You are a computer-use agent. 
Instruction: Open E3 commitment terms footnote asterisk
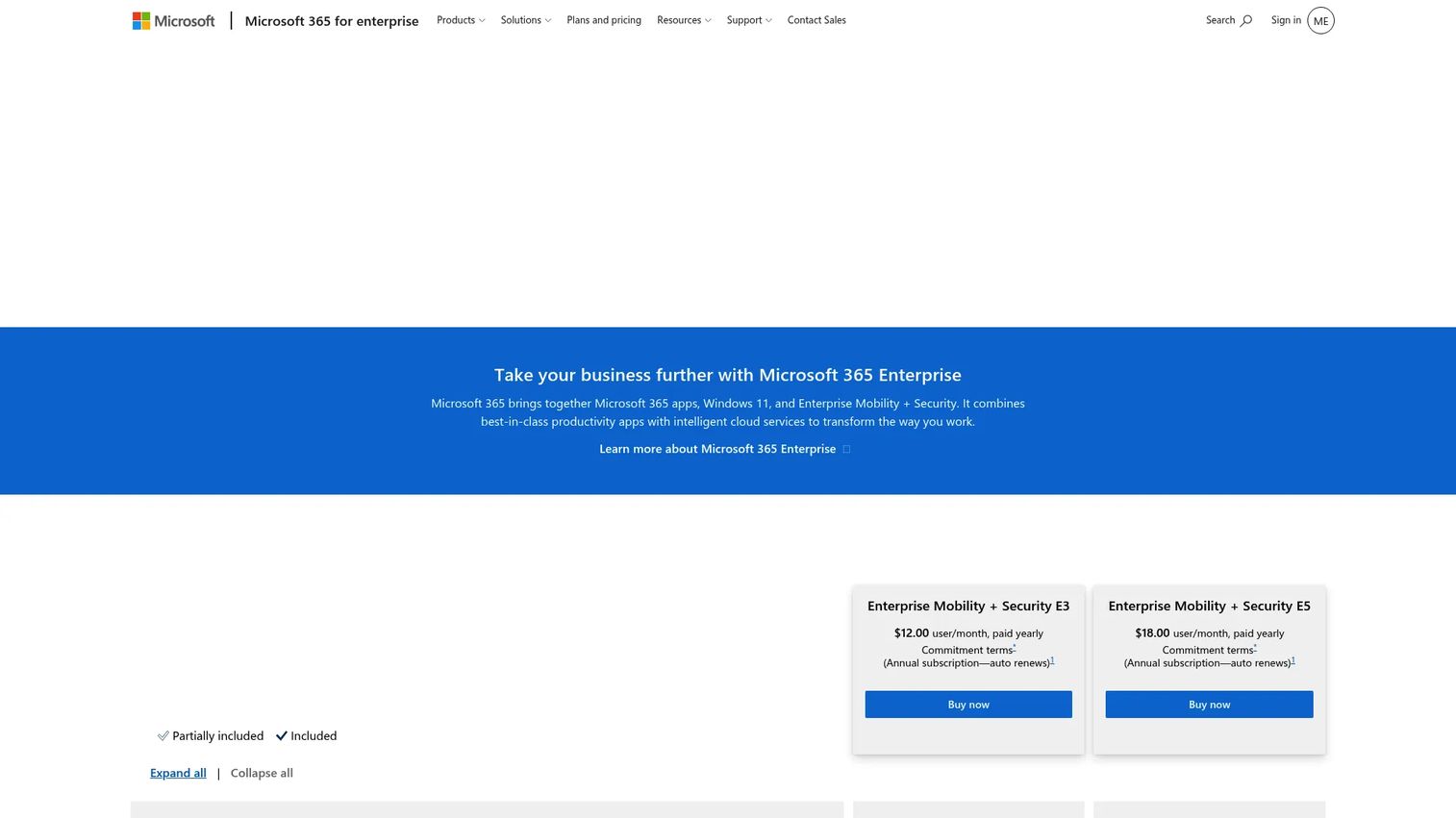click(1015, 648)
